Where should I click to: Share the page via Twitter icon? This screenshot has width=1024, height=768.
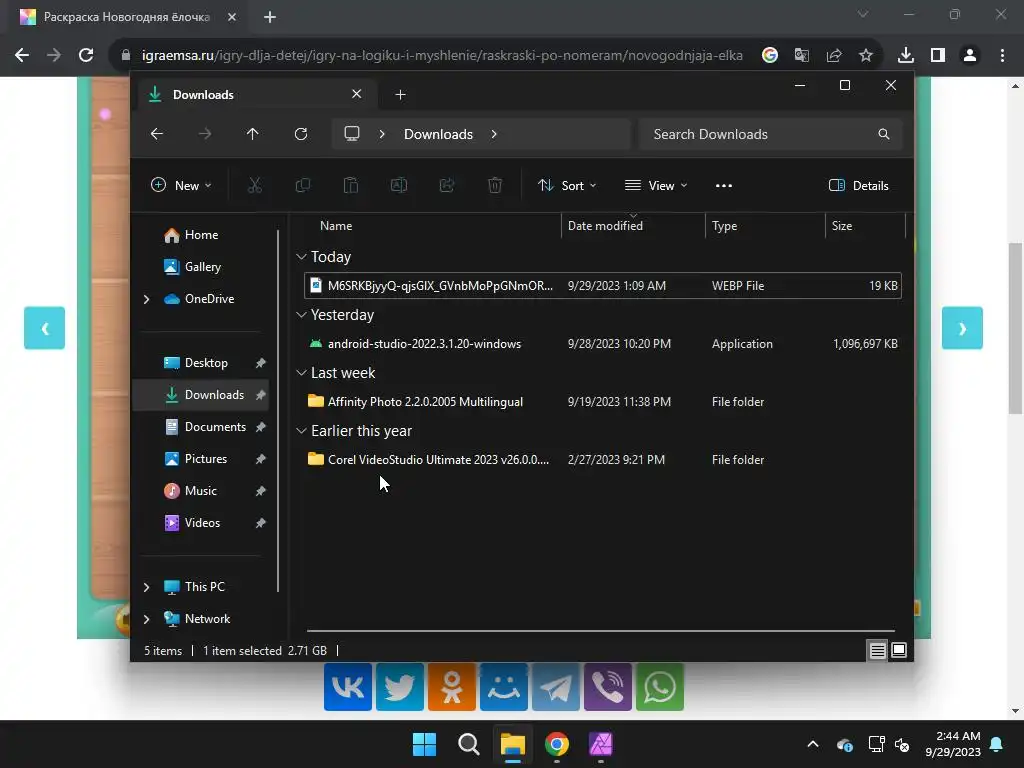[x=400, y=687]
